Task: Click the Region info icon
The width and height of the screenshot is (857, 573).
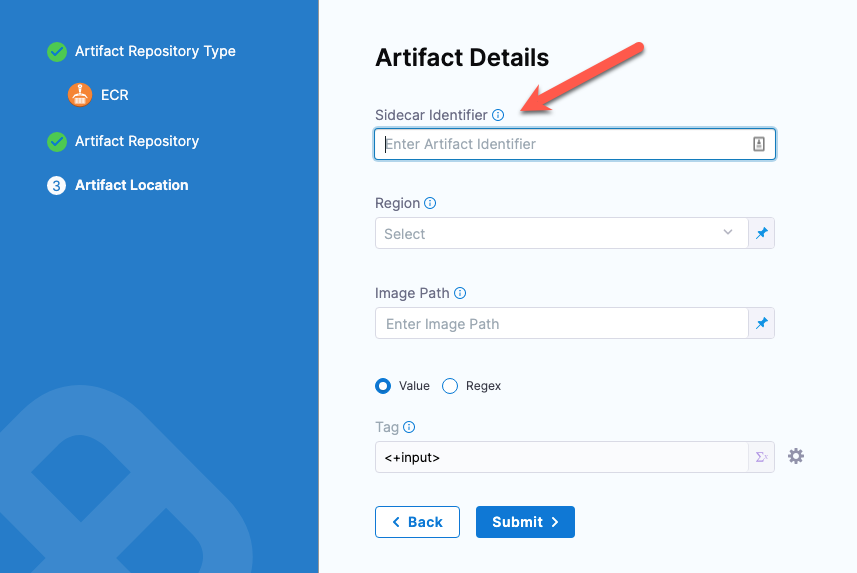Action: pyautogui.click(x=430, y=203)
